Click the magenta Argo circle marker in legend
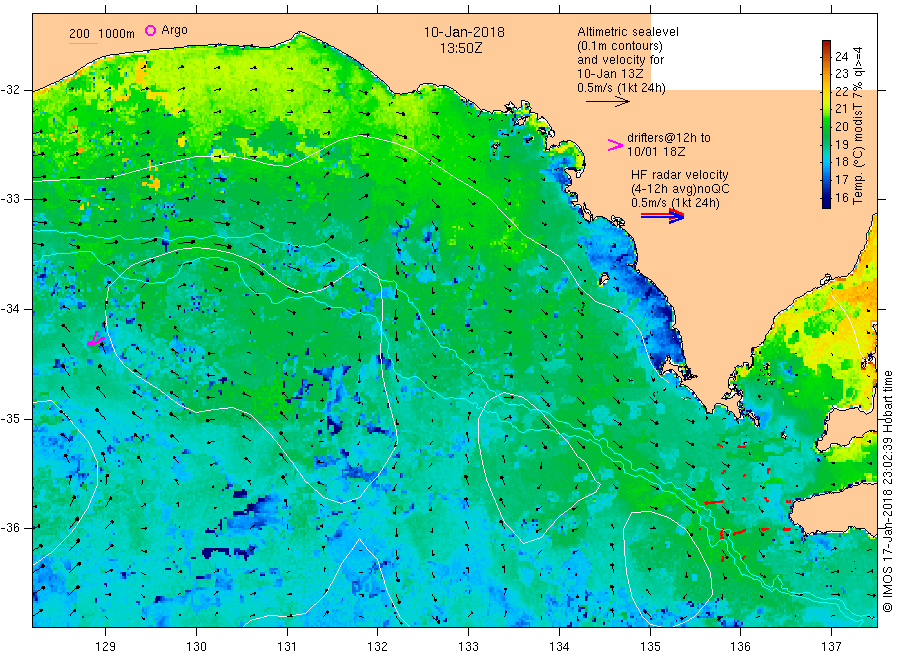Viewport: 900px width, 660px height. (x=150, y=30)
